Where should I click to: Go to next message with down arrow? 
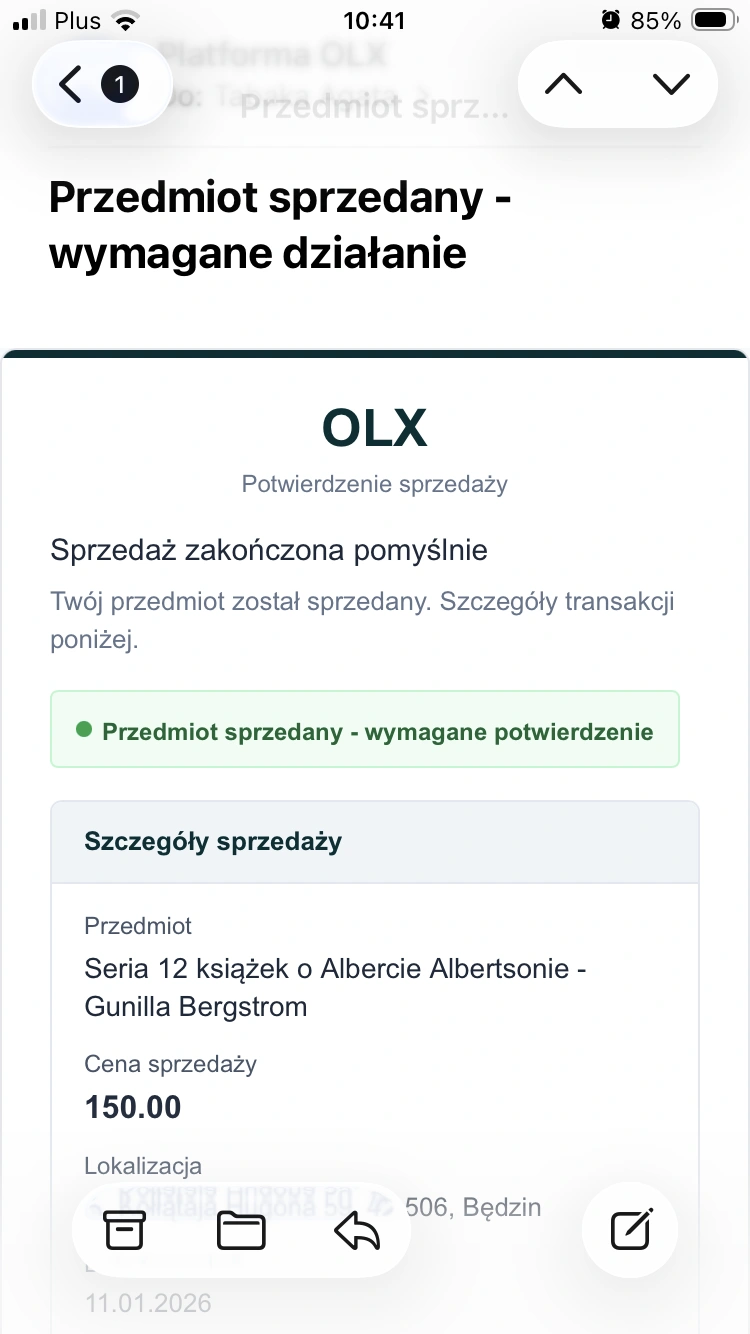pos(670,85)
